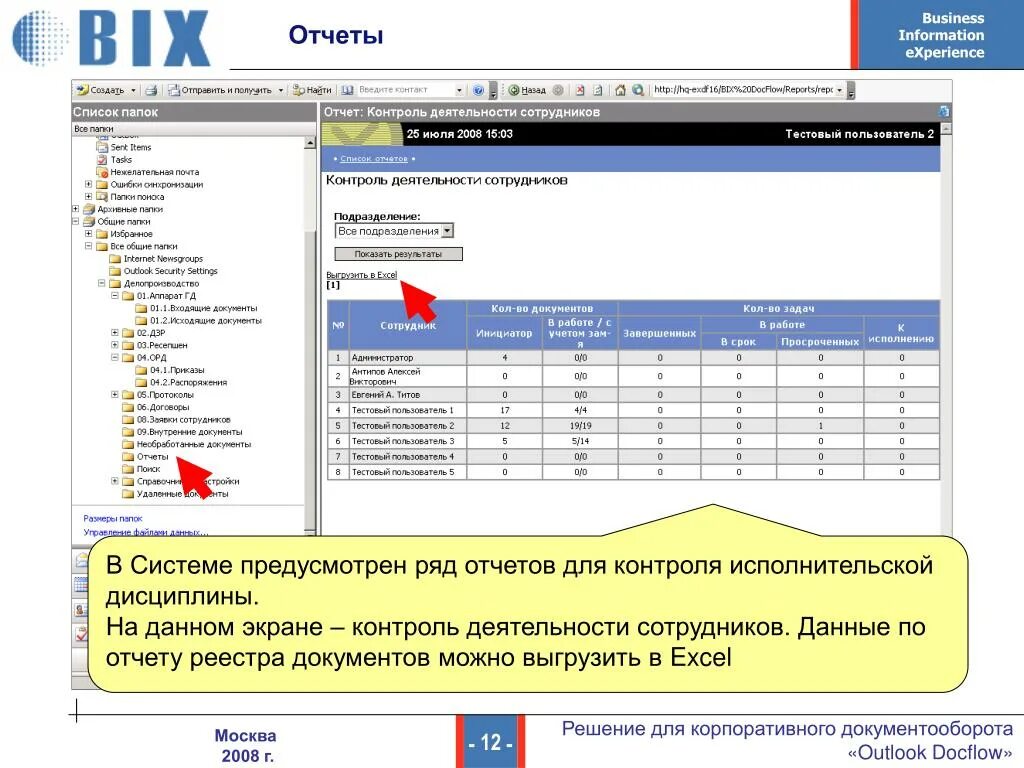Image resolution: width=1024 pixels, height=768 pixels.
Task: Open the Нежелательная почта folder
Action: click(x=155, y=172)
